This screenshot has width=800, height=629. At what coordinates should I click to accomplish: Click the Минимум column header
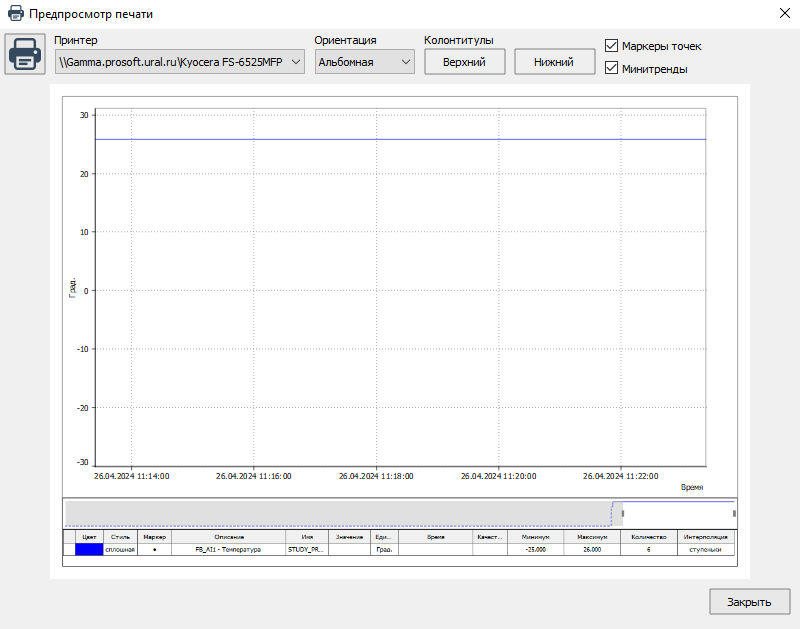pos(535,537)
